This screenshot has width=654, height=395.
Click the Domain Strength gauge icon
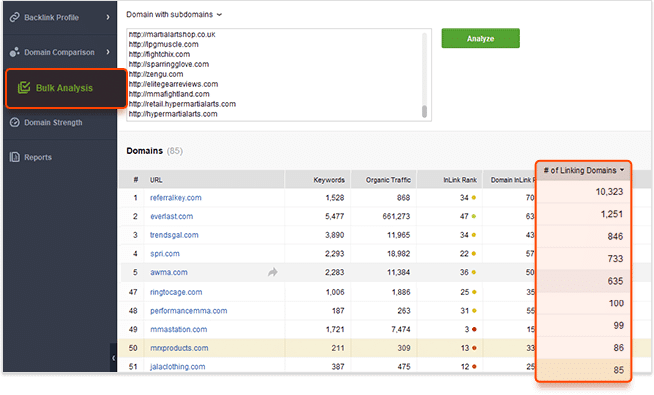pos(15,122)
